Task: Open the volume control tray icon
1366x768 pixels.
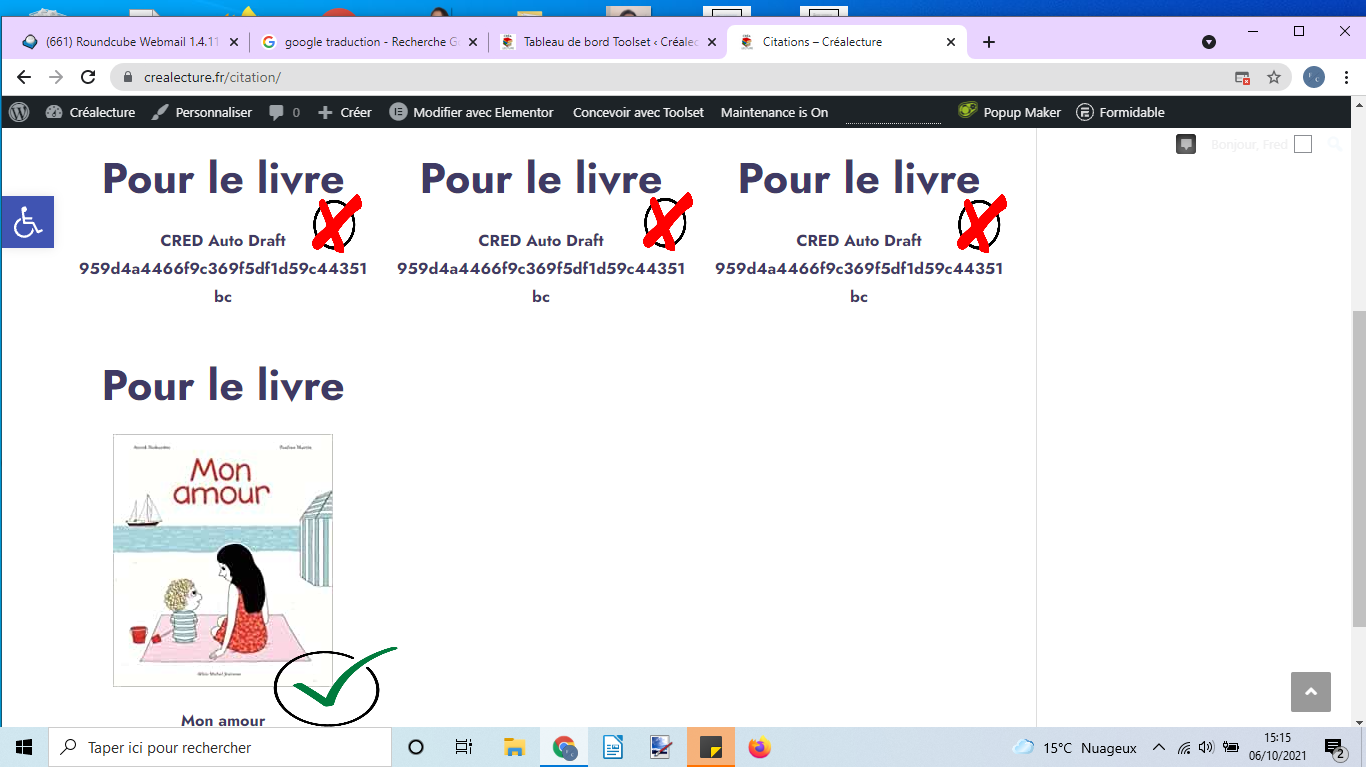Action: tap(1206, 747)
